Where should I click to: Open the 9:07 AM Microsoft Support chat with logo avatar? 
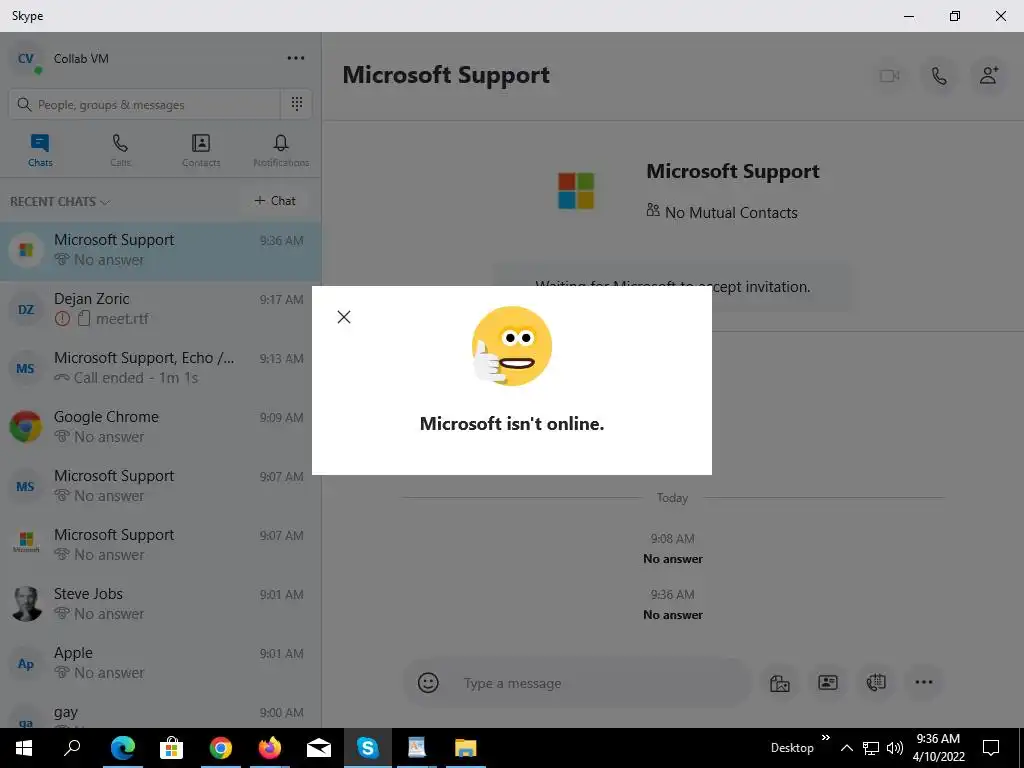161,545
